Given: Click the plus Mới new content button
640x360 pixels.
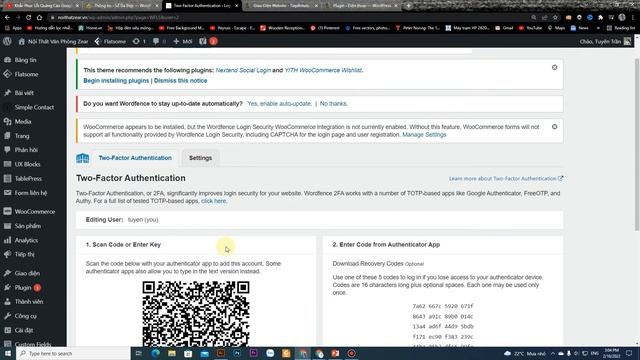Looking at the screenshot, I should coord(182,41).
